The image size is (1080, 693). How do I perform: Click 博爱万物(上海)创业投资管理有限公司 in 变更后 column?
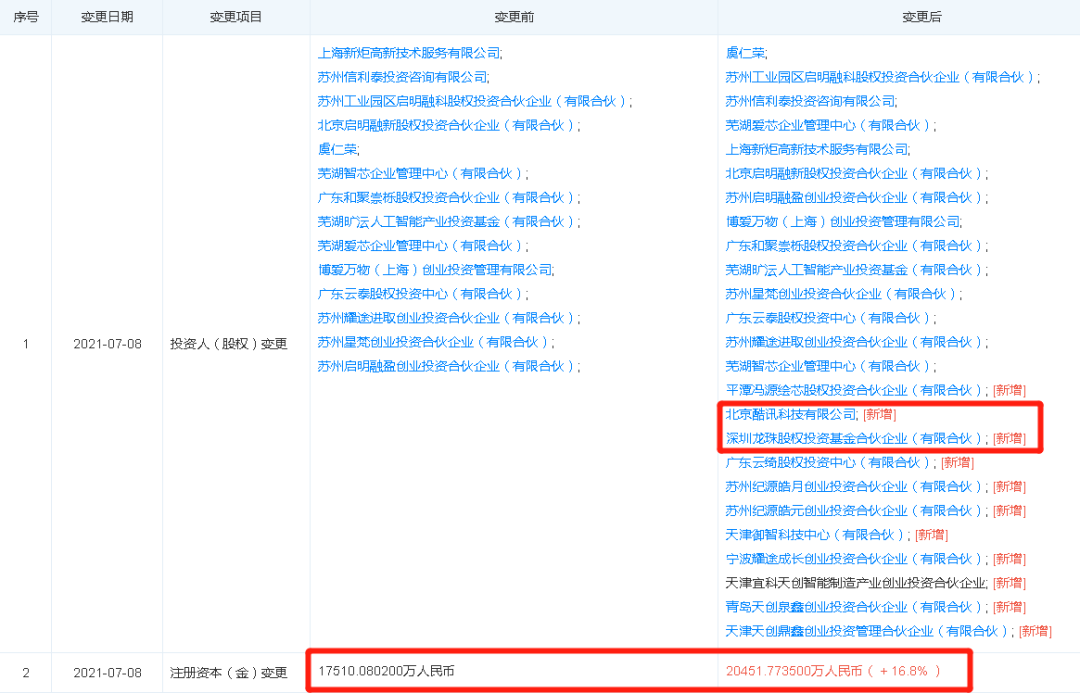click(842, 221)
